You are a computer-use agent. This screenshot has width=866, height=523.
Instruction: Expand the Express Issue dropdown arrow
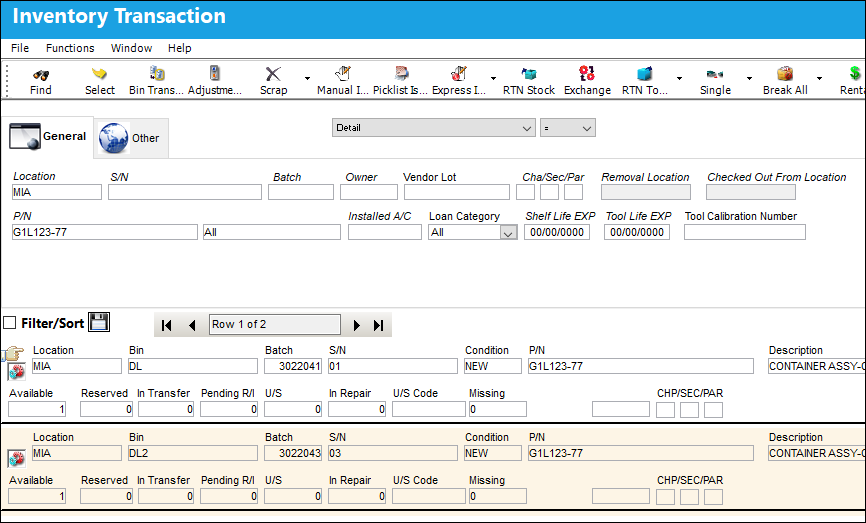[x=493, y=78]
